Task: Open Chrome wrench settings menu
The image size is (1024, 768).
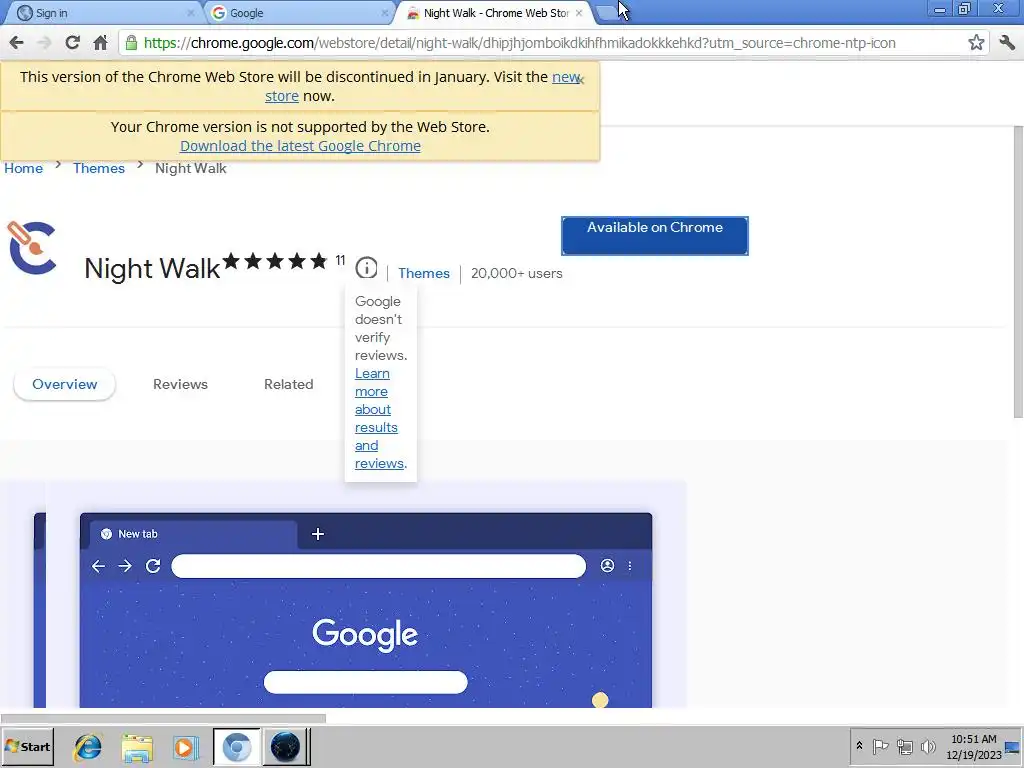Action: [x=1006, y=43]
